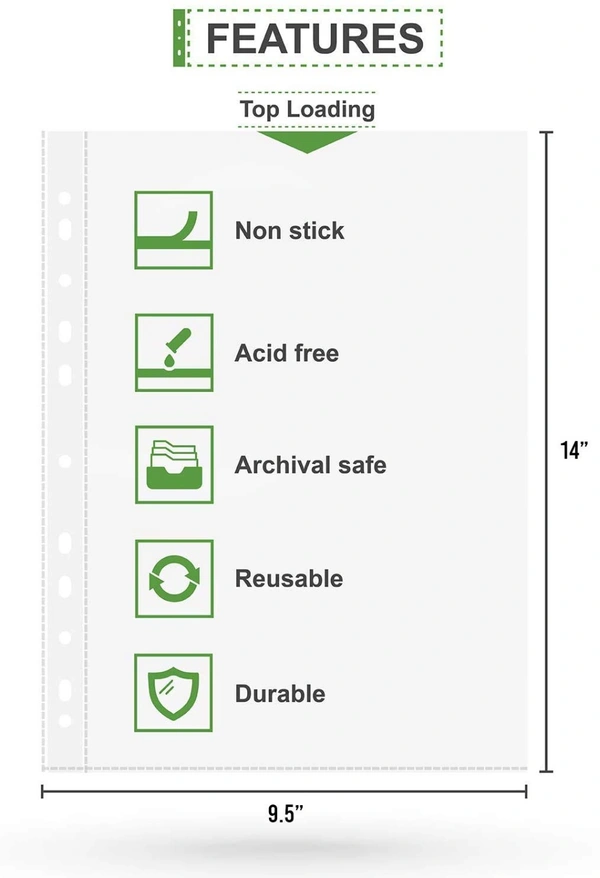This screenshot has width=600, height=878.
Task: Click the Archival safe file tray icon
Action: [174, 465]
